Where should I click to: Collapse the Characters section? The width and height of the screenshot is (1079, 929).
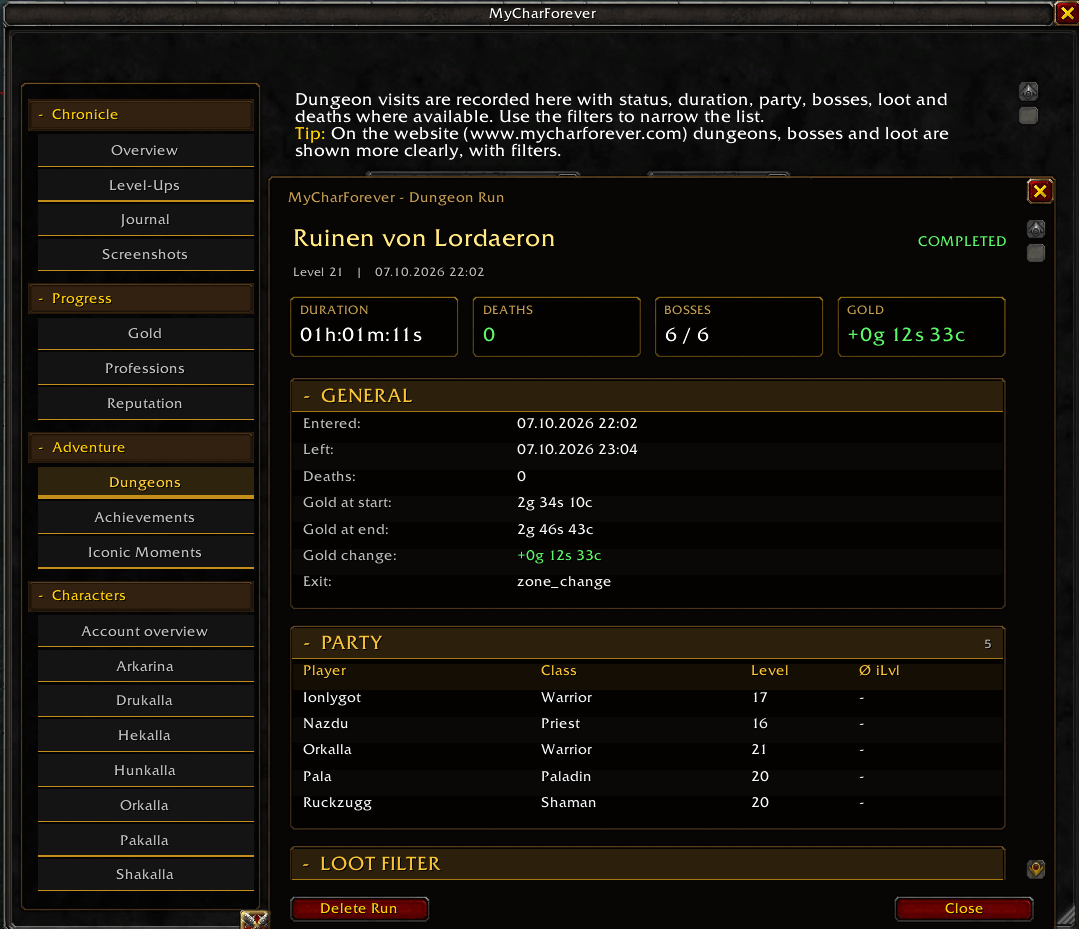[141, 596]
